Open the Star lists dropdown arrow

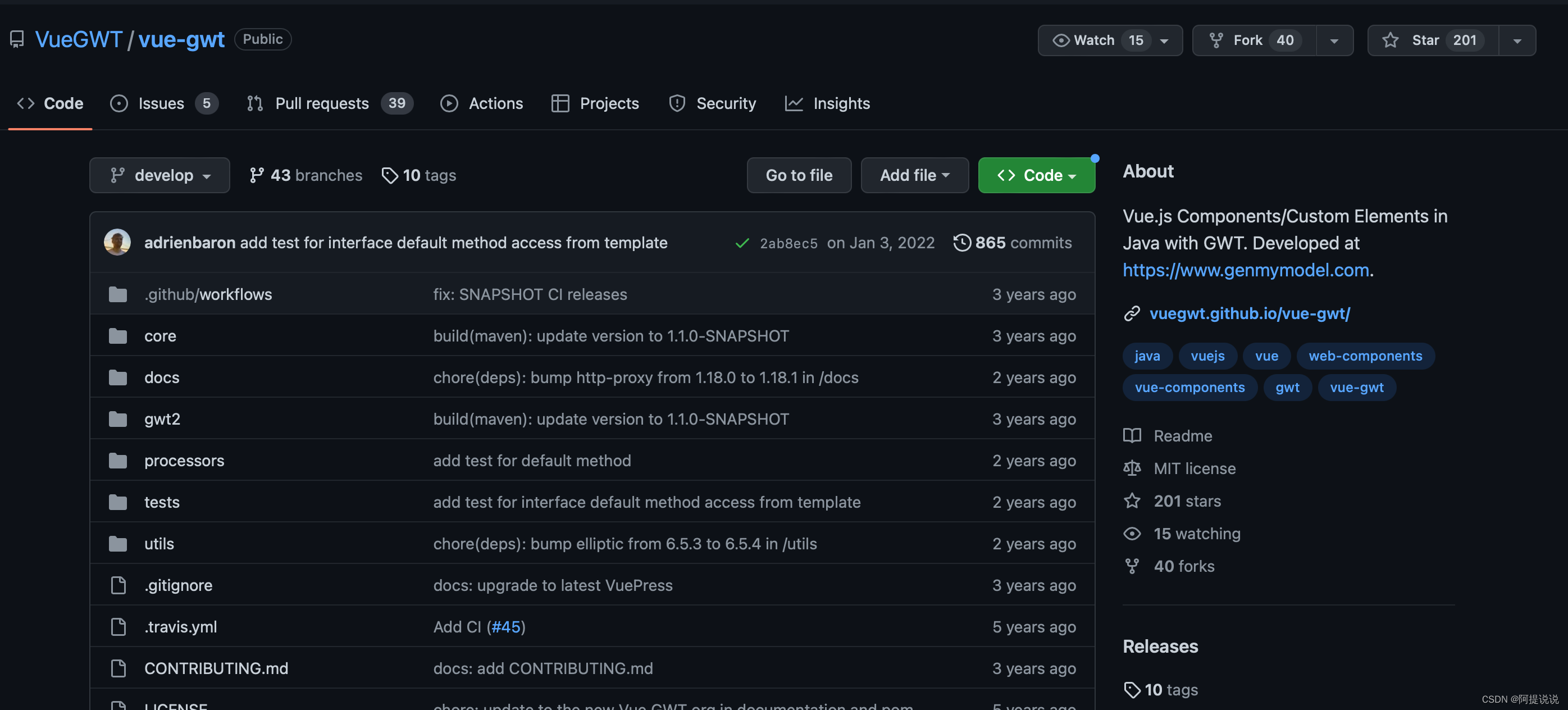tap(1517, 41)
